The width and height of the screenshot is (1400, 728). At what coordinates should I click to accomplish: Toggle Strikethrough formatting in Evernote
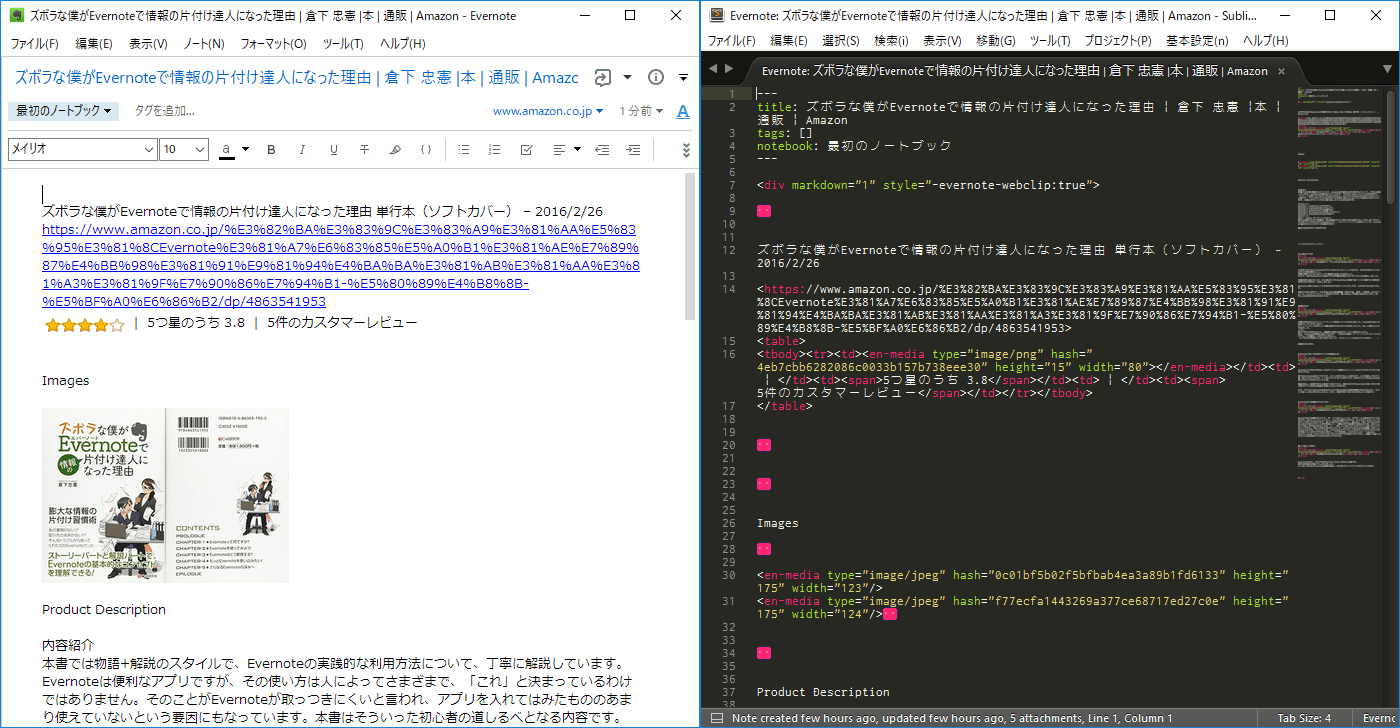(x=364, y=150)
